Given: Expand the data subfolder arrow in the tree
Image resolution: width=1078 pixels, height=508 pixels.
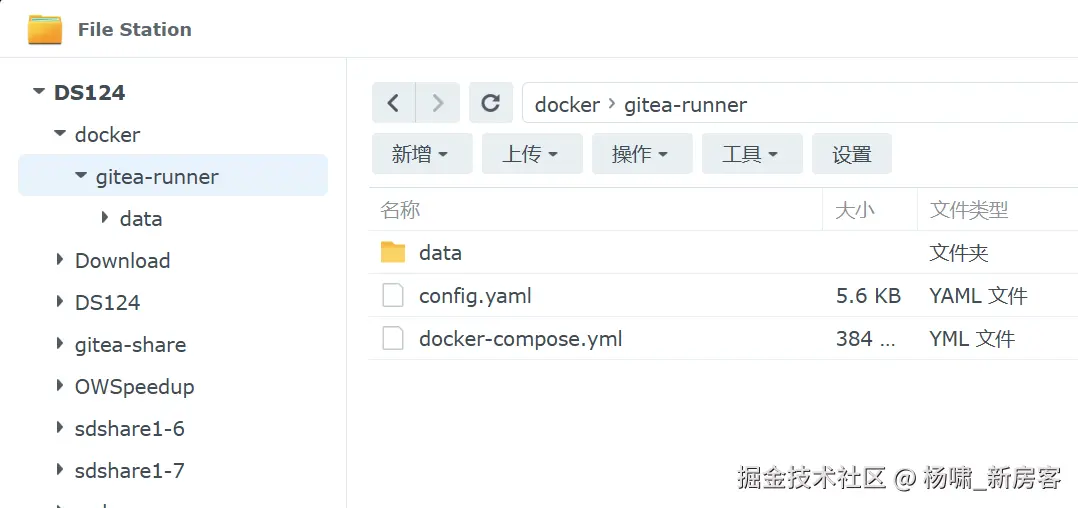Looking at the screenshot, I should pyautogui.click(x=105, y=218).
